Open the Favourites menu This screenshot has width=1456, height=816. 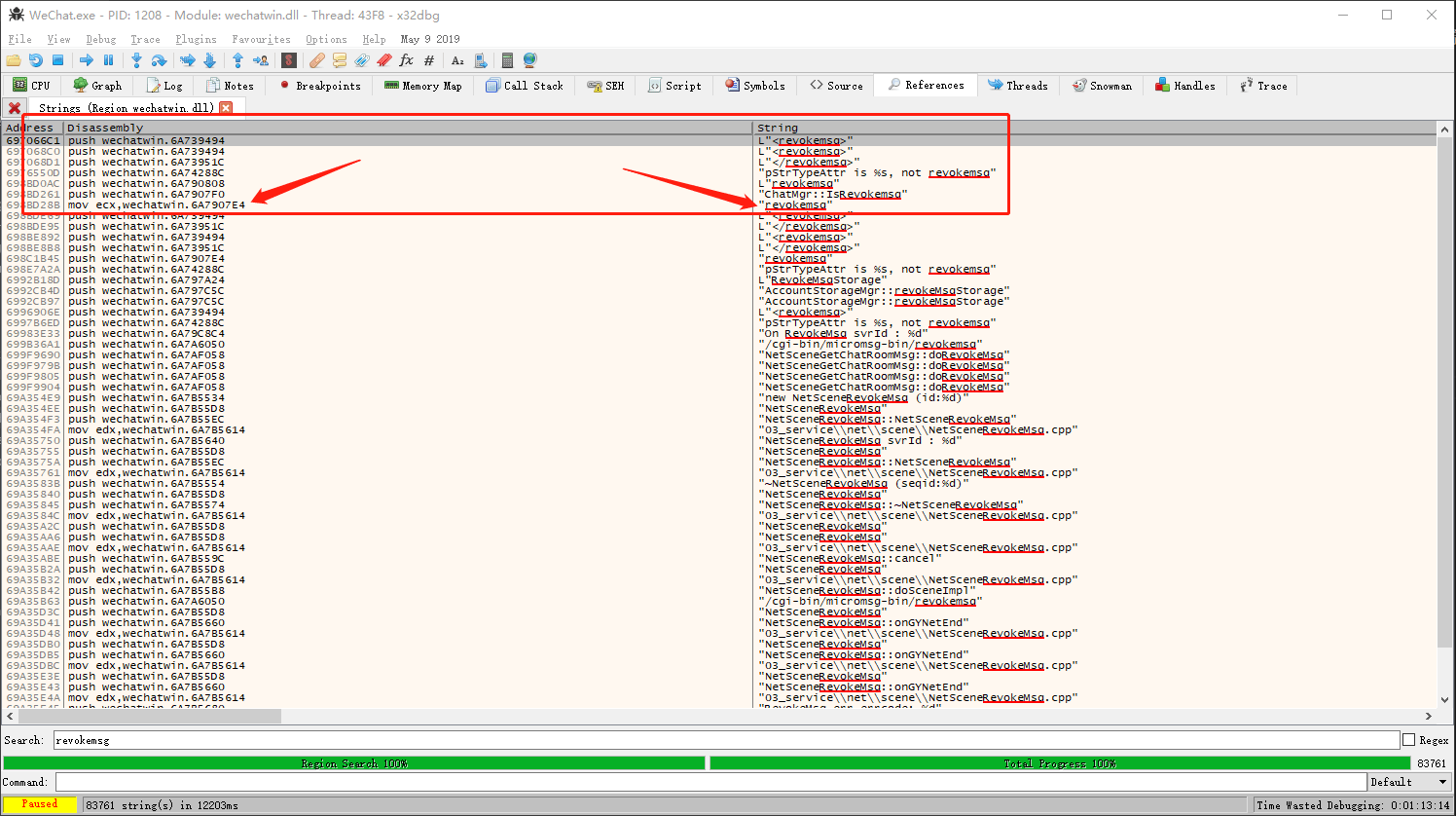coord(261,39)
